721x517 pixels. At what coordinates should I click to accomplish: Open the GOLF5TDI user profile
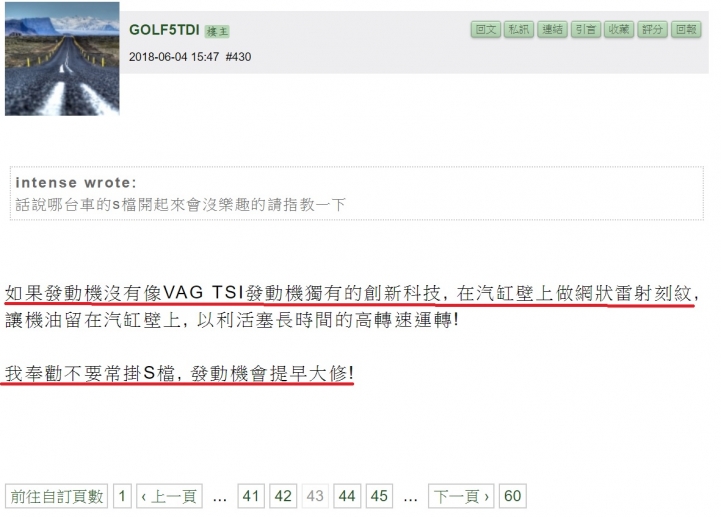(x=164, y=30)
